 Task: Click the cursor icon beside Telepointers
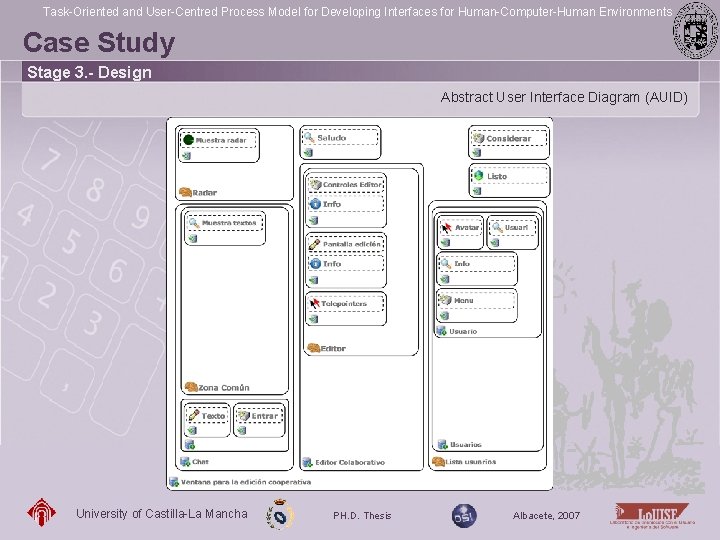coord(315,303)
